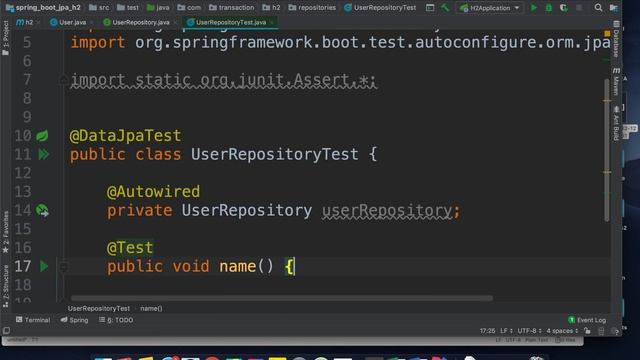Screen dimensions: 640x360
Task: Toggle read-only lock icon in status bar
Action: (x=587, y=331)
